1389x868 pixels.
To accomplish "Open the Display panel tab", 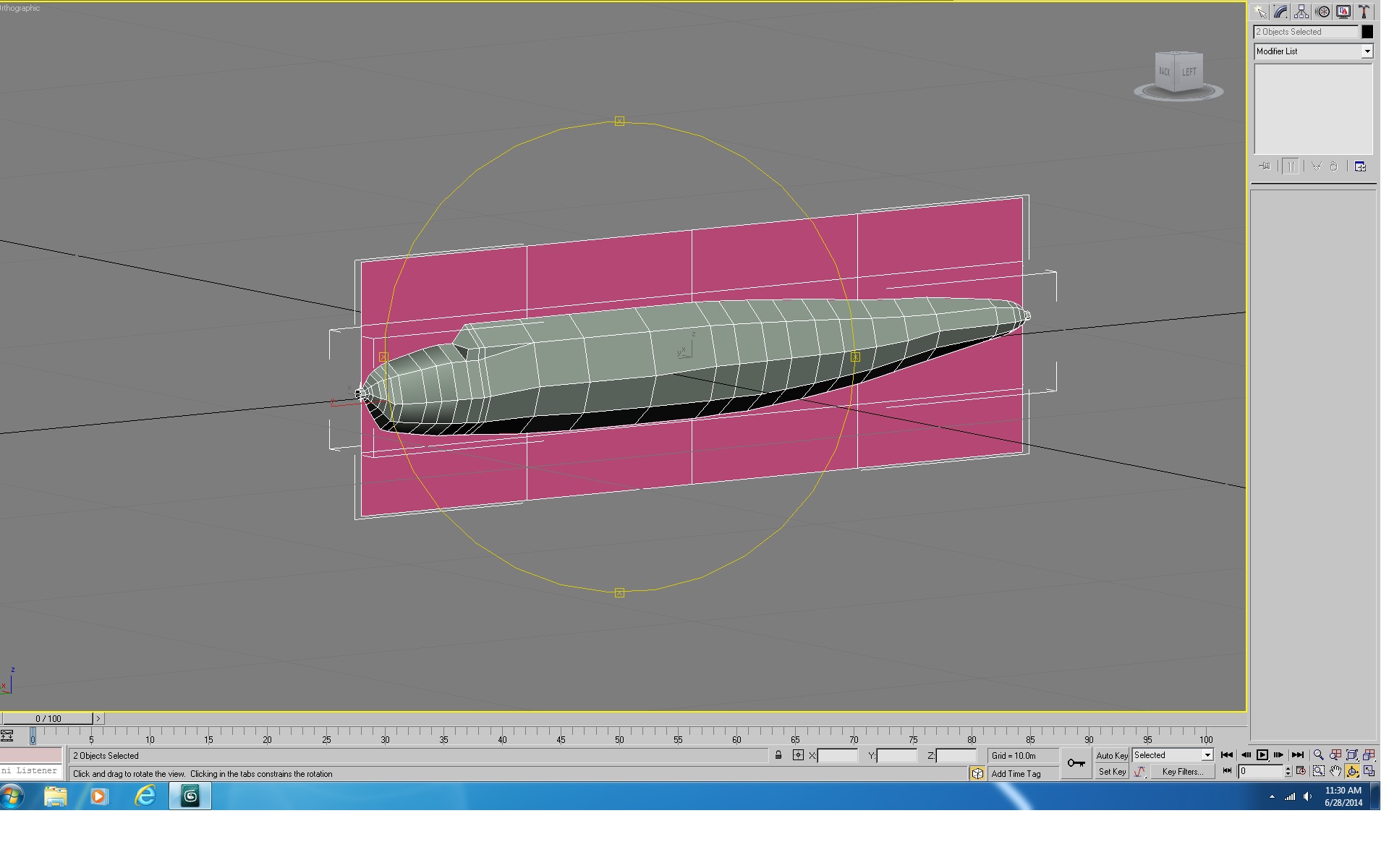I will [x=1343, y=12].
